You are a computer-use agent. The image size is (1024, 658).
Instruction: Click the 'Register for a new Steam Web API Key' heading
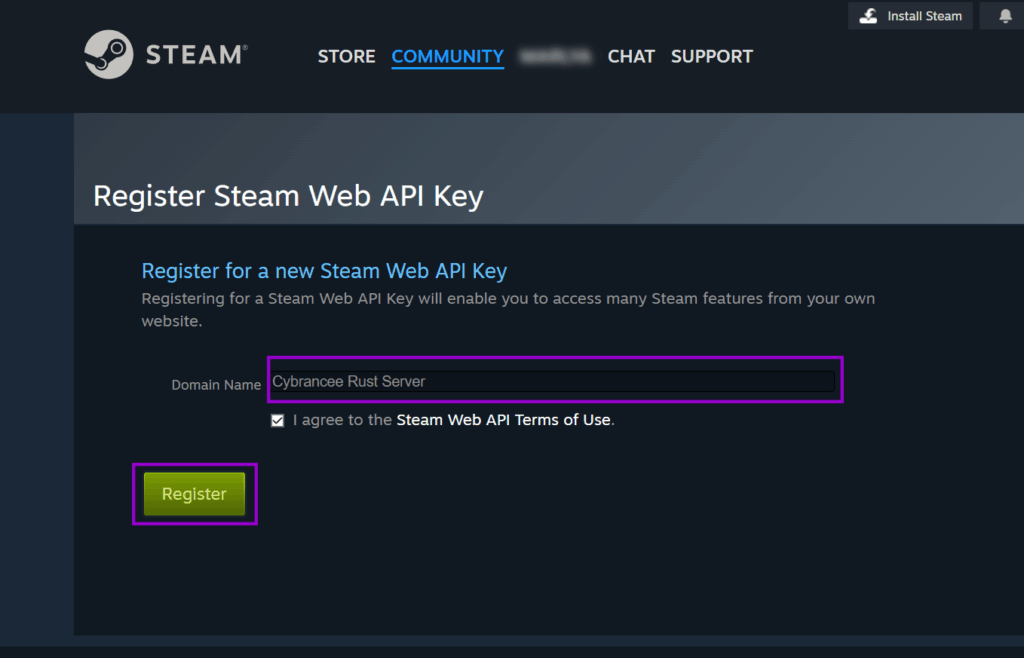click(324, 271)
